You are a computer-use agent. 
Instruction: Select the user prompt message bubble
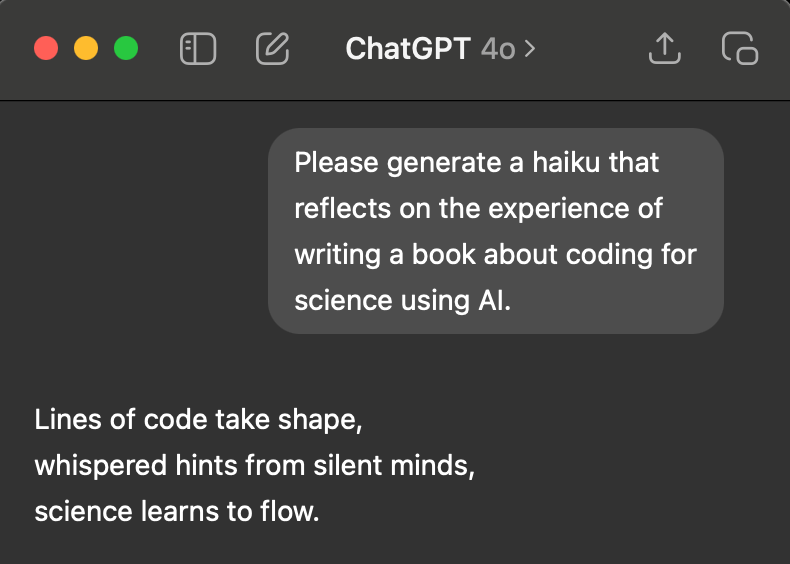click(496, 231)
